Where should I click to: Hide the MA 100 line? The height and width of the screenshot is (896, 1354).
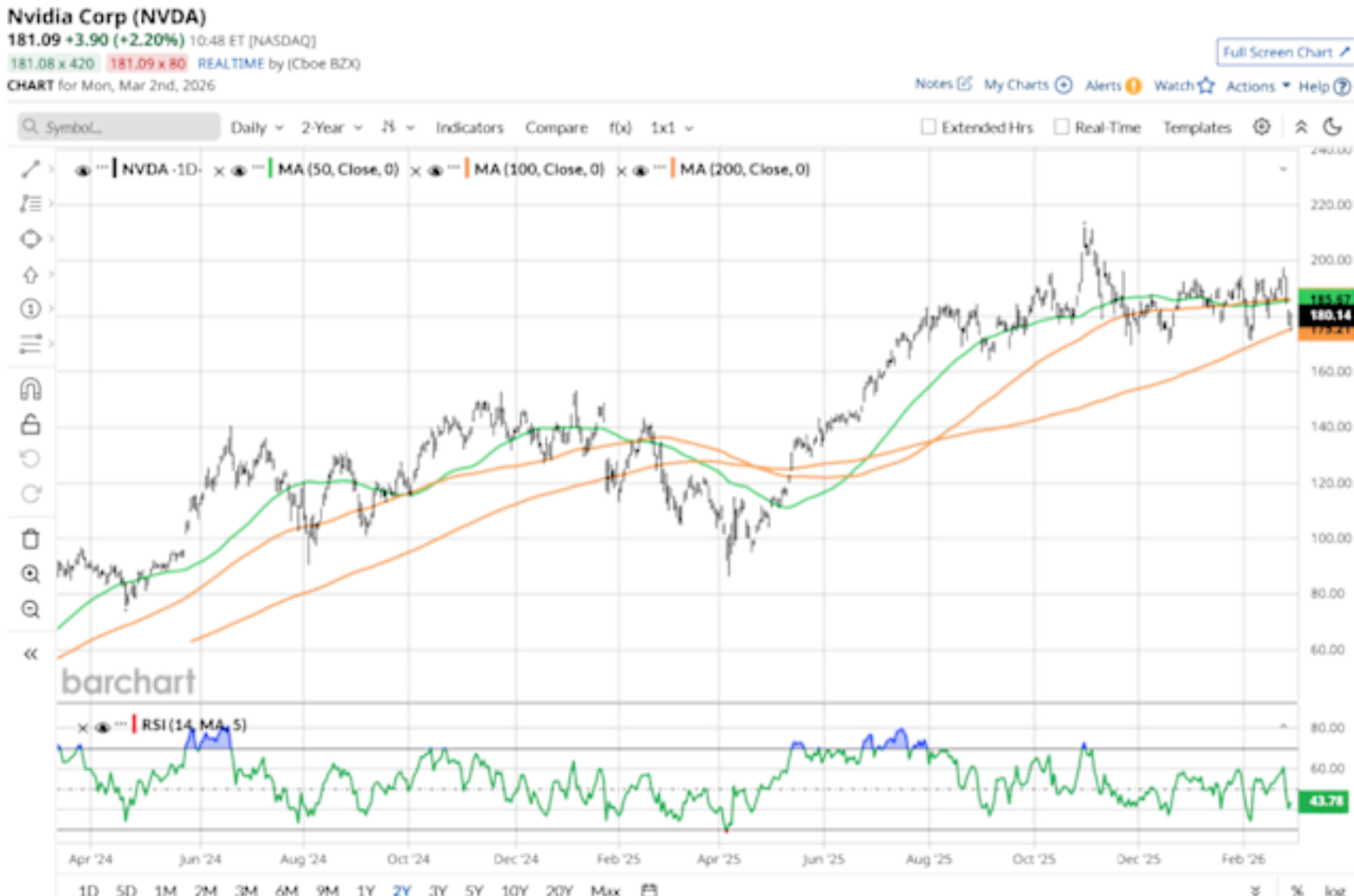click(435, 171)
